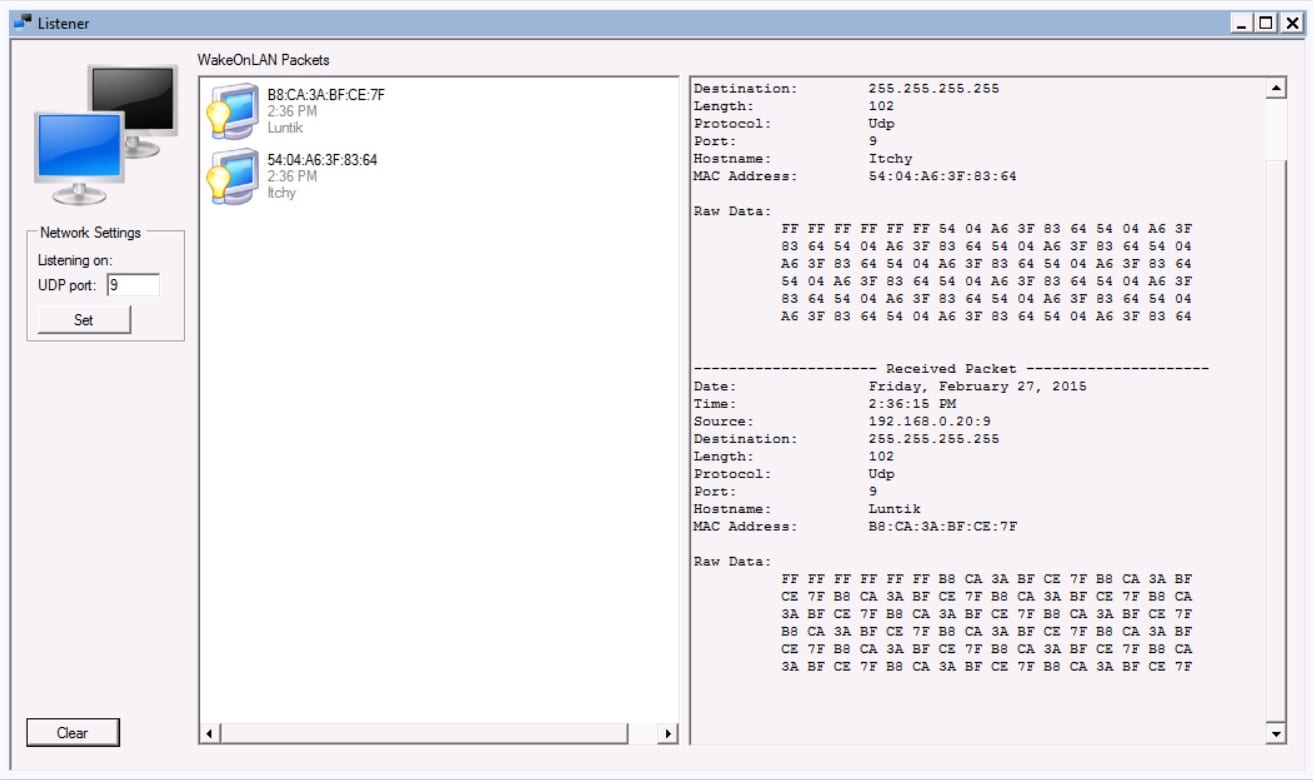Click the computer icon beside B8:CA:3A:BF:CE:7F

tap(232, 111)
